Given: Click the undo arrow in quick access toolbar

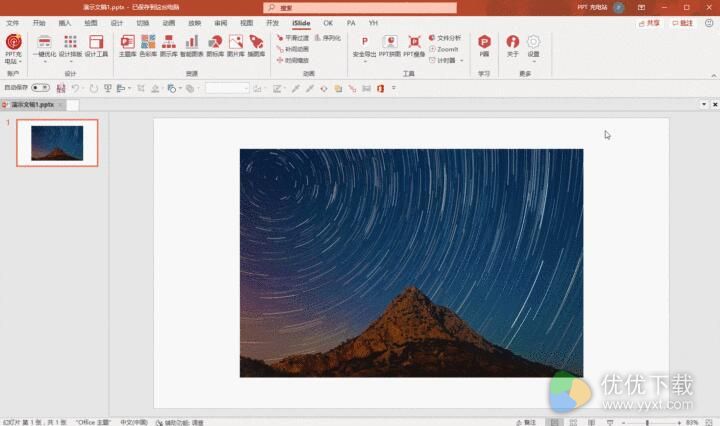Looking at the screenshot, I should click(75, 88).
